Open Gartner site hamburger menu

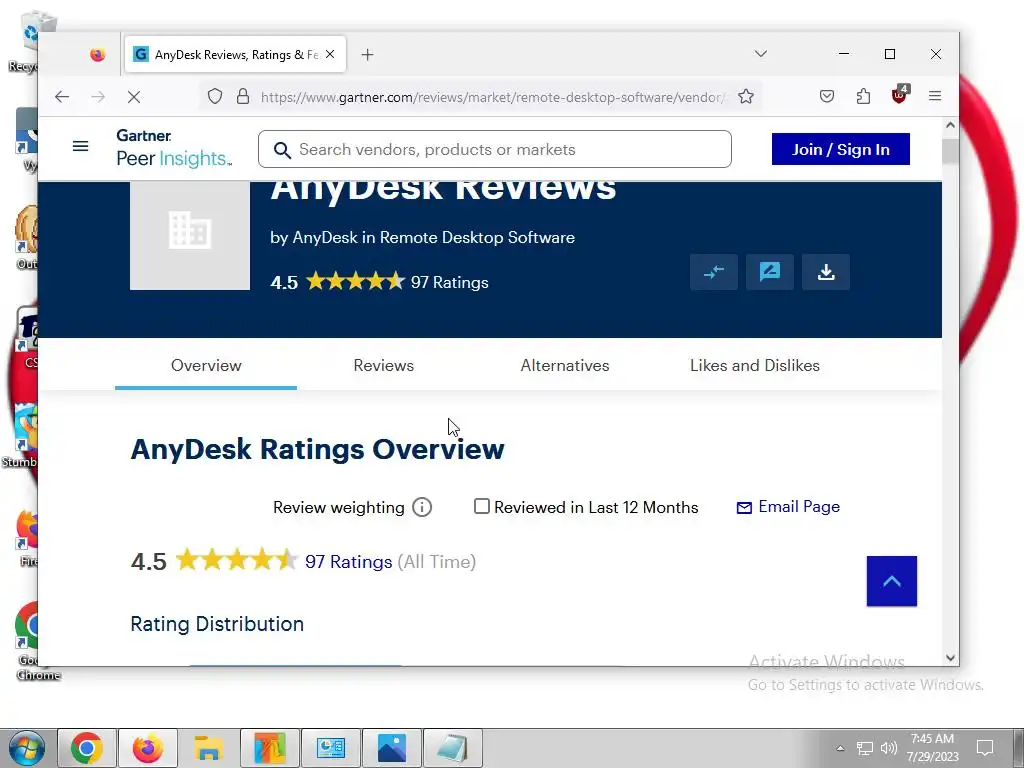tap(80, 146)
